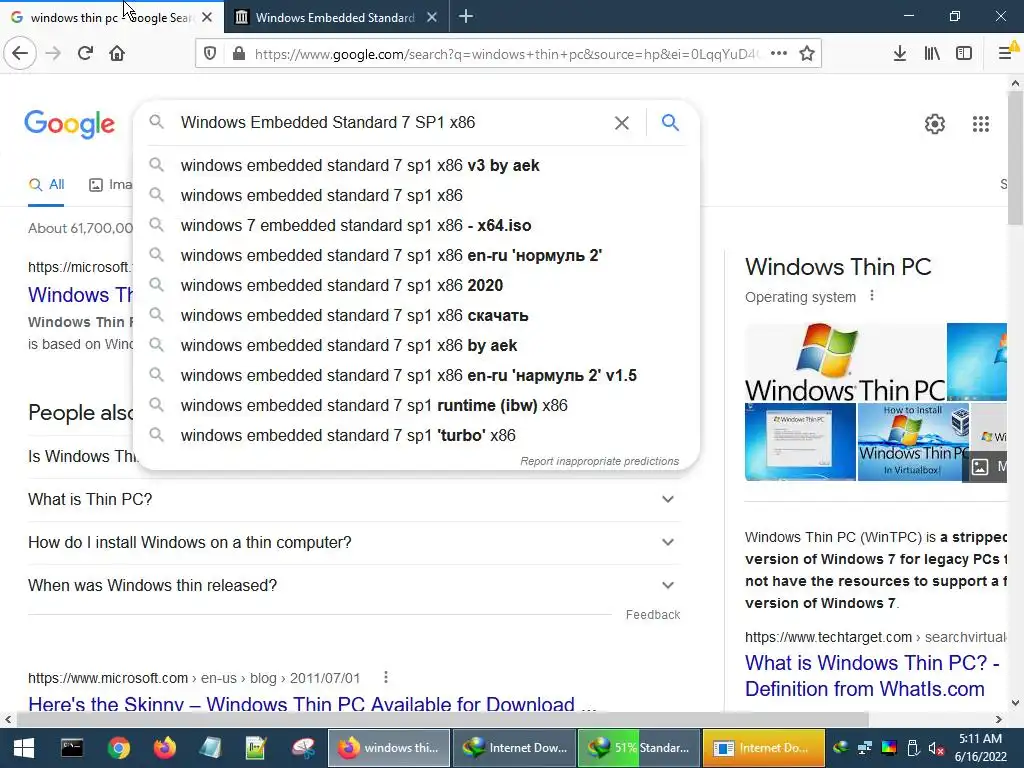Image resolution: width=1024 pixels, height=768 pixels.
Task: Expand "What is Thin PC?" question
Action: pos(354,500)
